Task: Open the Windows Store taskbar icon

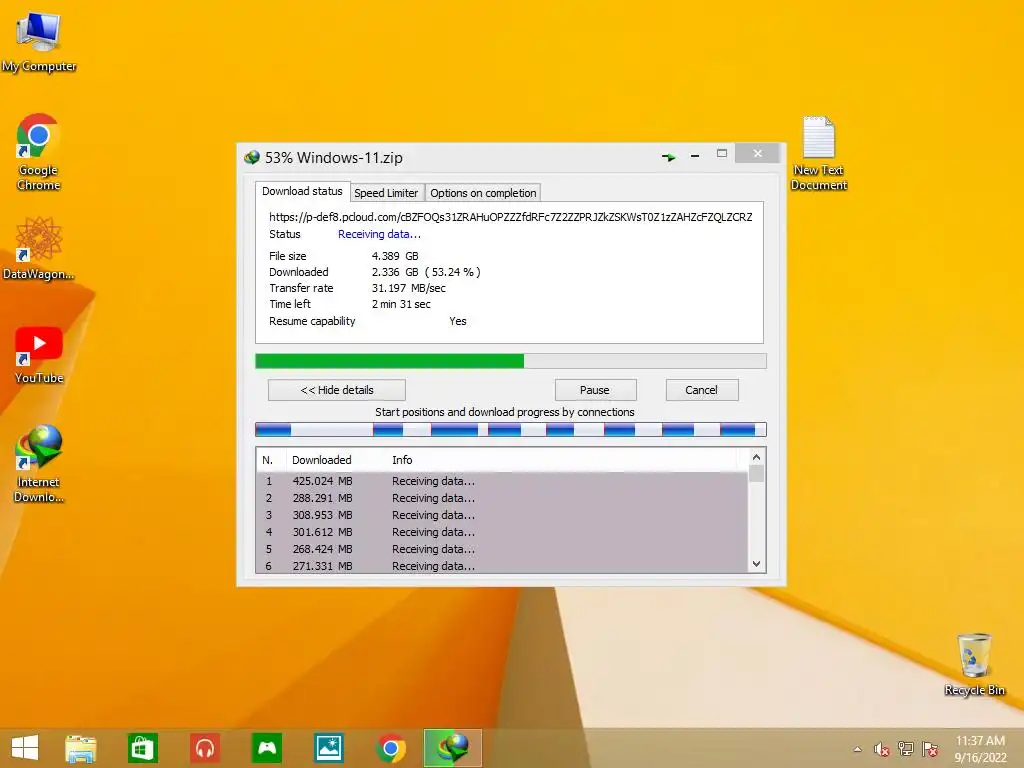Action: (x=142, y=748)
